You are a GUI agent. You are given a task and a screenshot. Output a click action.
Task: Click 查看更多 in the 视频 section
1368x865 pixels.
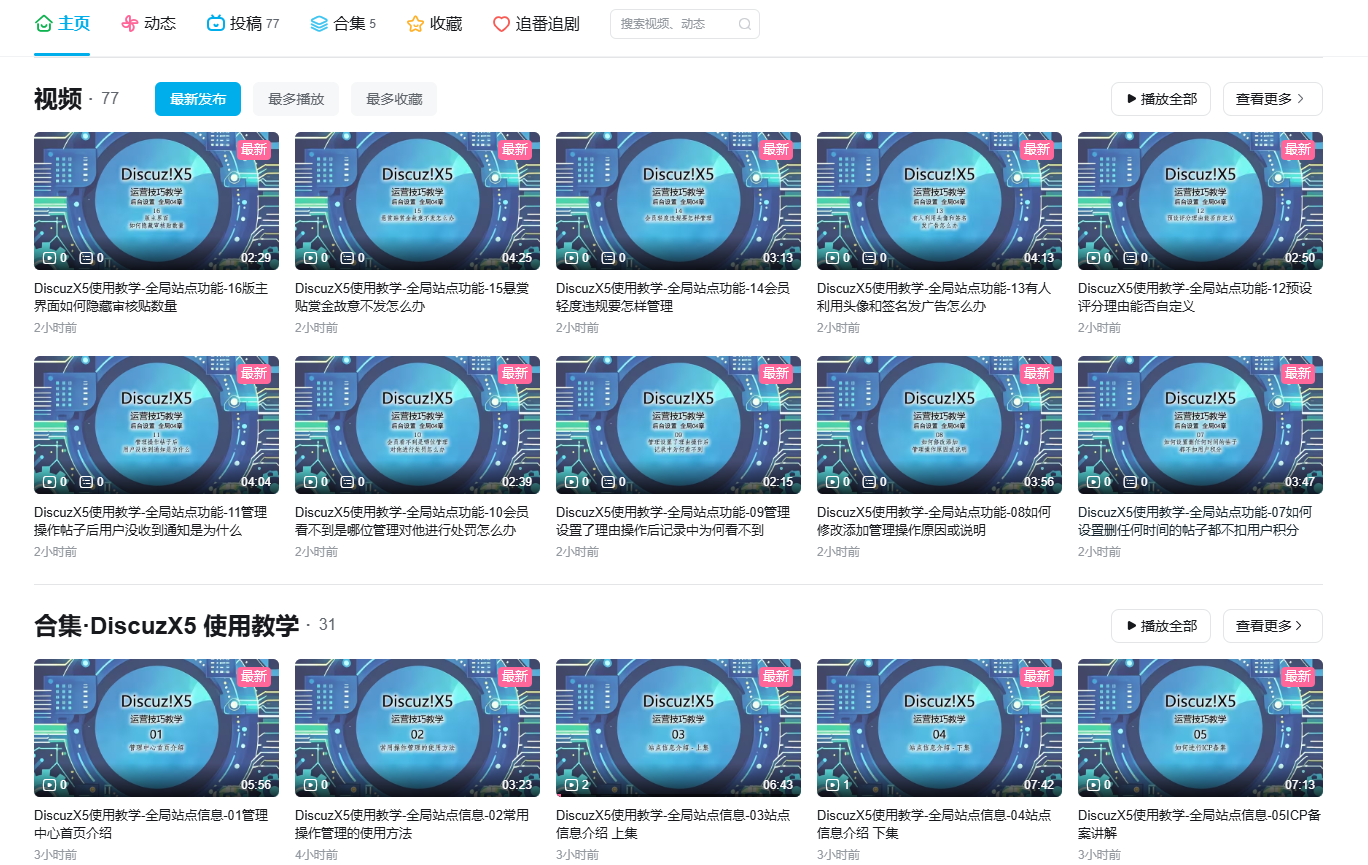(x=1273, y=99)
